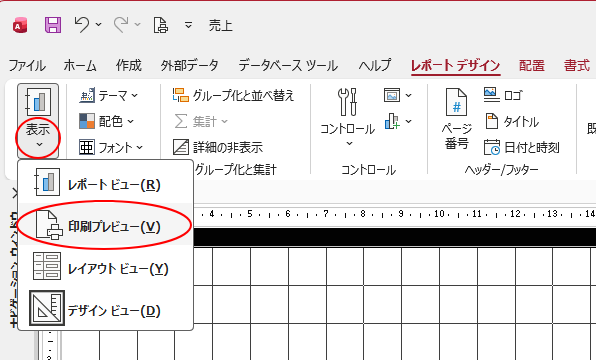
Task: Open the コントロール gallery
Action: 348,118
